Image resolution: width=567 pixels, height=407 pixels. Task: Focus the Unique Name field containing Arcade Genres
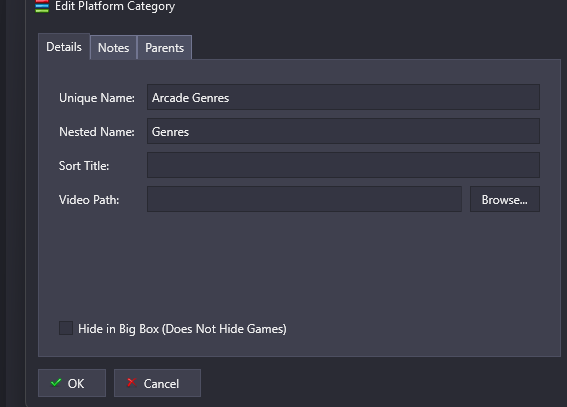[344, 97]
